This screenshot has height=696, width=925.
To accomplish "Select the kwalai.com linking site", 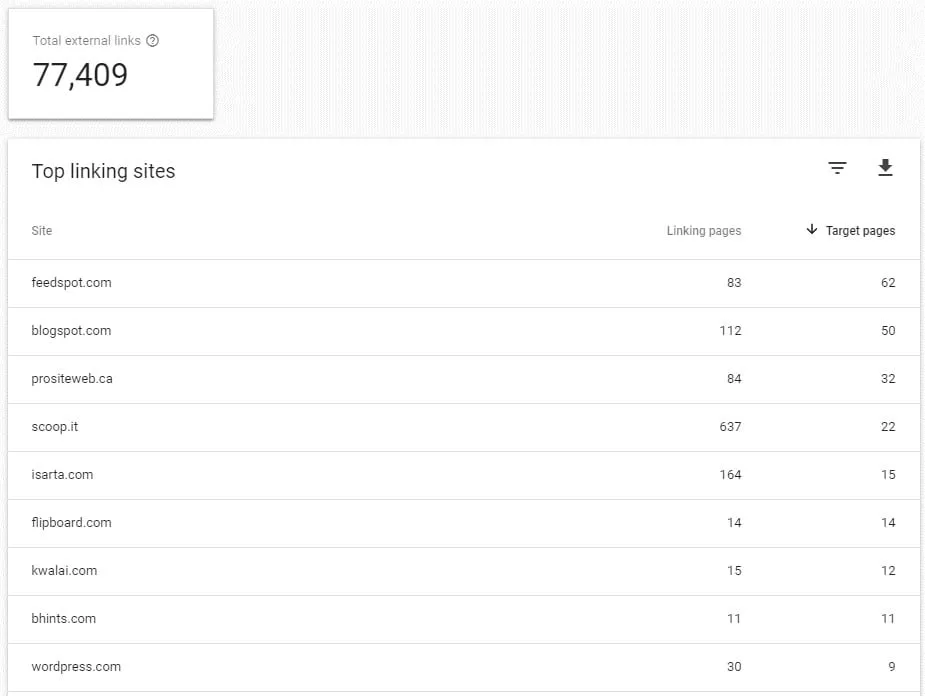I will pos(64,570).
